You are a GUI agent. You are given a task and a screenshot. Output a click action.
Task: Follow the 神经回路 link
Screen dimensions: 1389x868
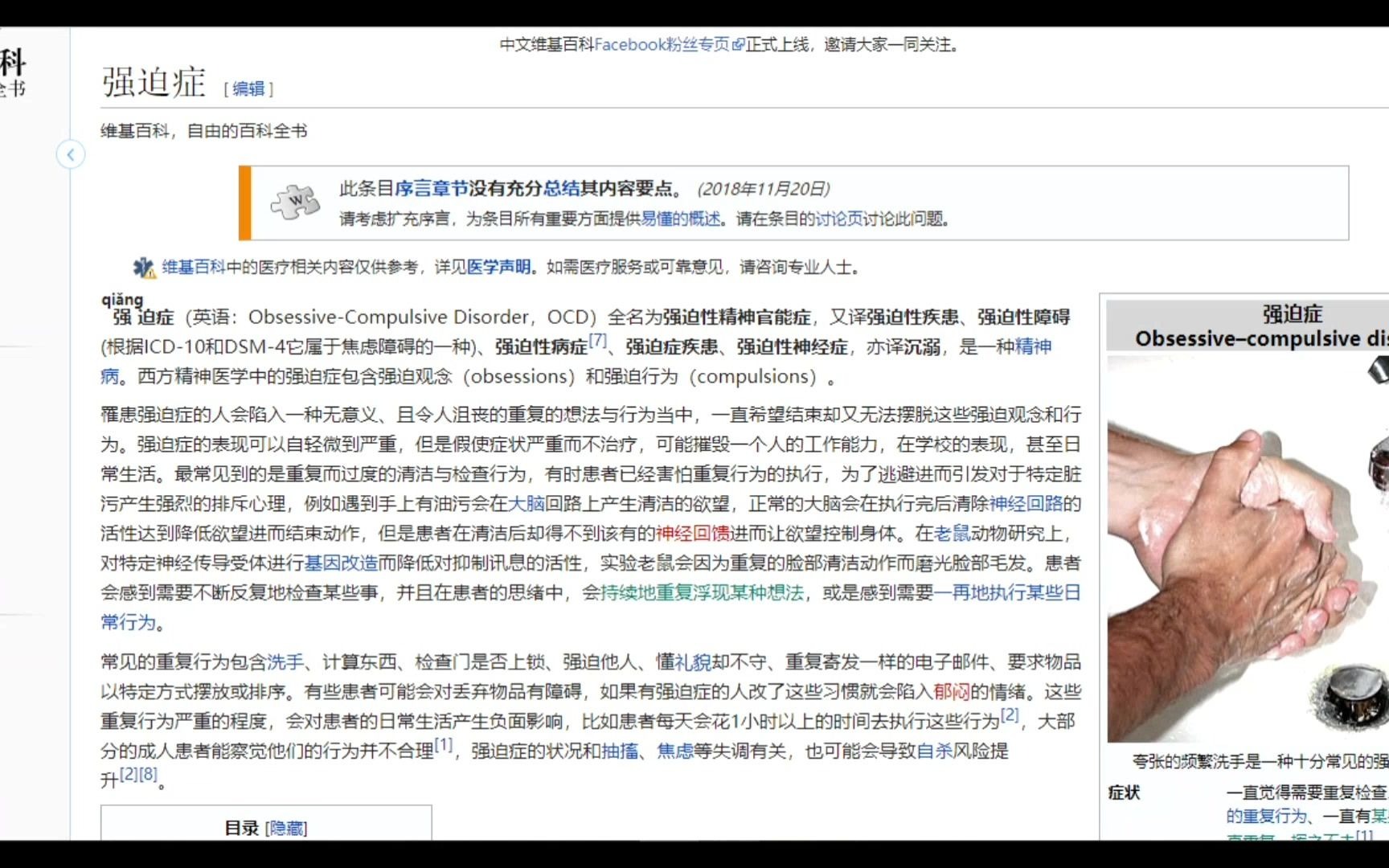click(x=1026, y=504)
